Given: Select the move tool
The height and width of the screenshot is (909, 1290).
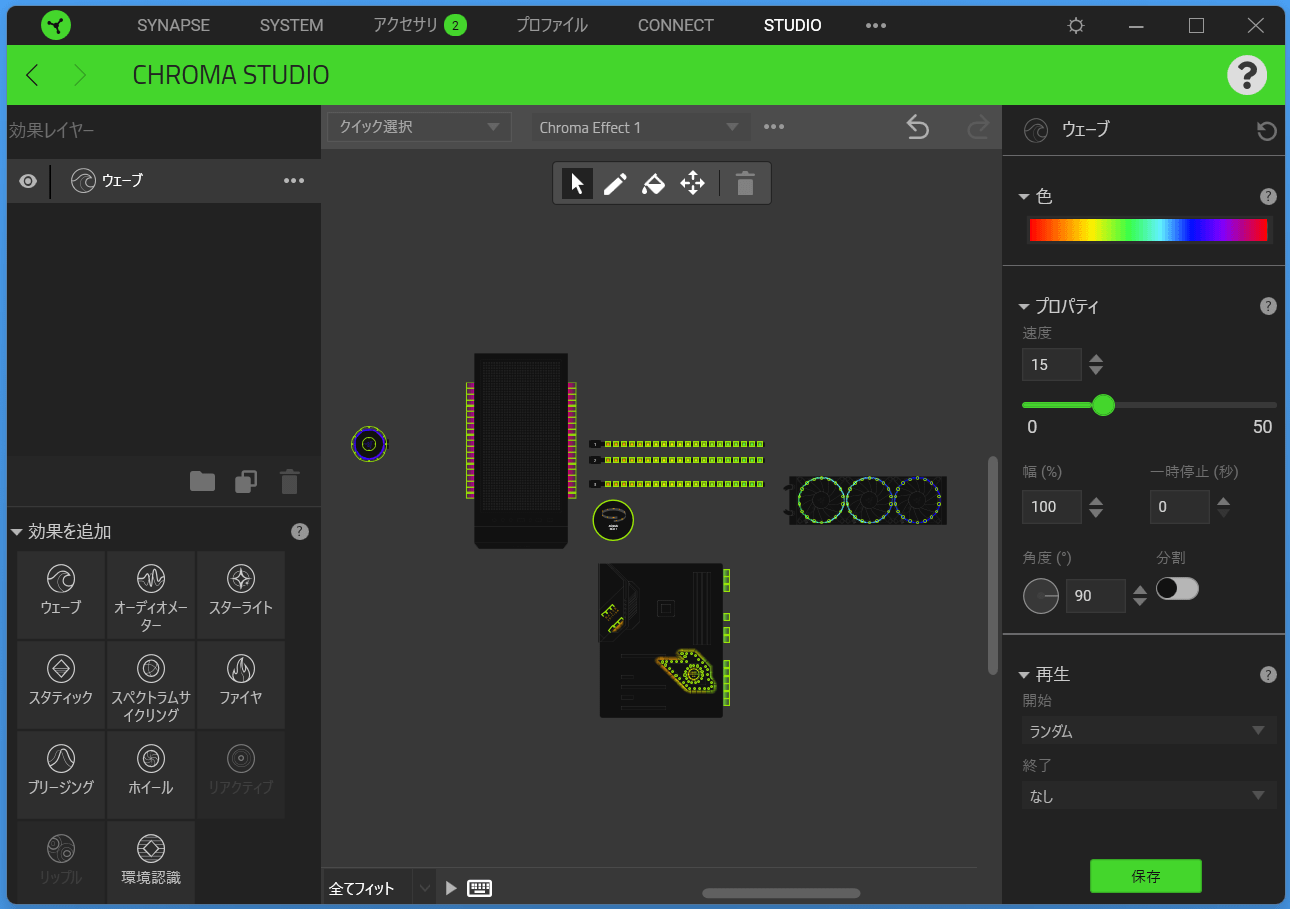Looking at the screenshot, I should (x=692, y=184).
